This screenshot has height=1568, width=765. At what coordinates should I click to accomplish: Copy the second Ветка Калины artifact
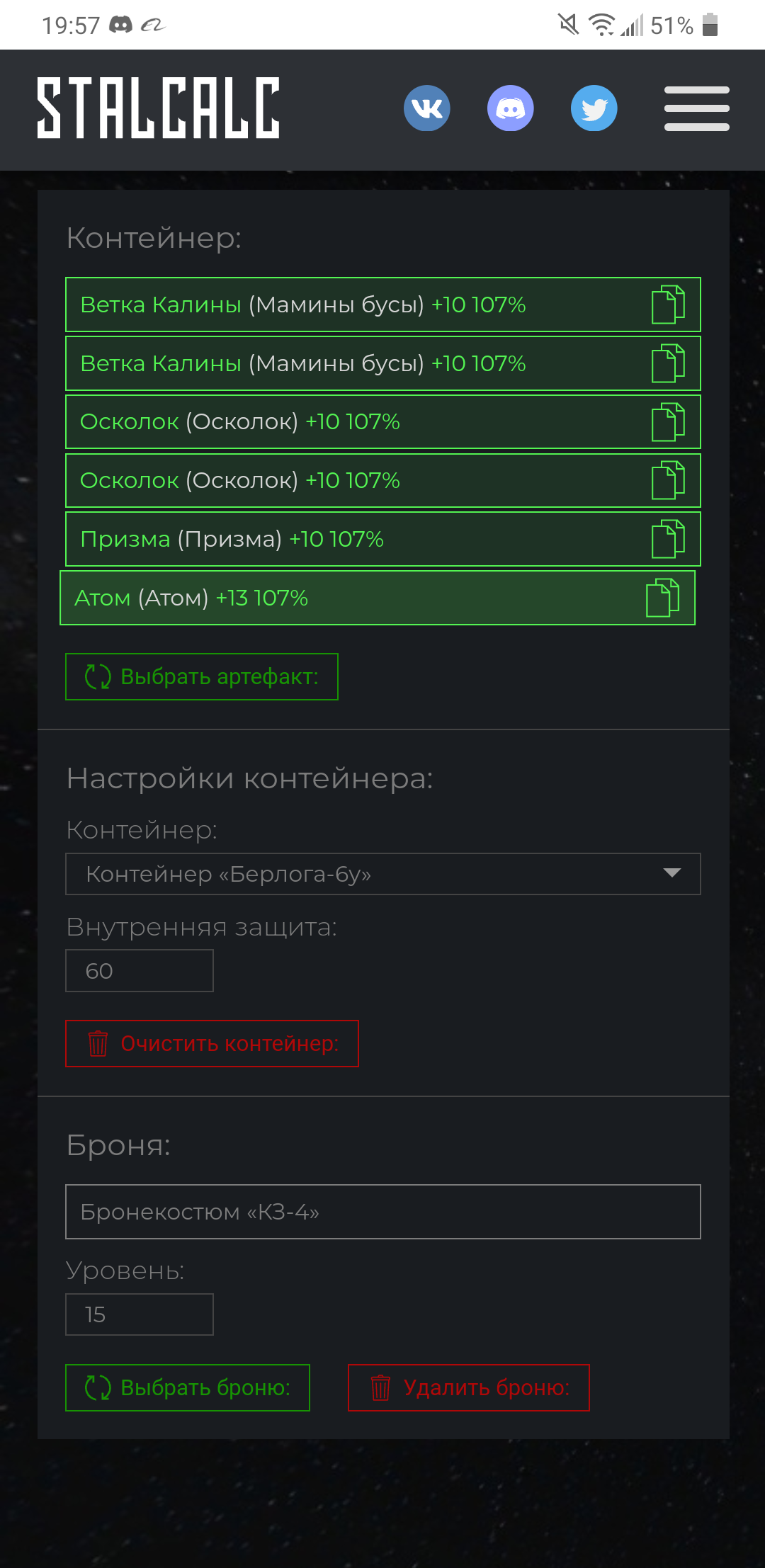pos(668,363)
